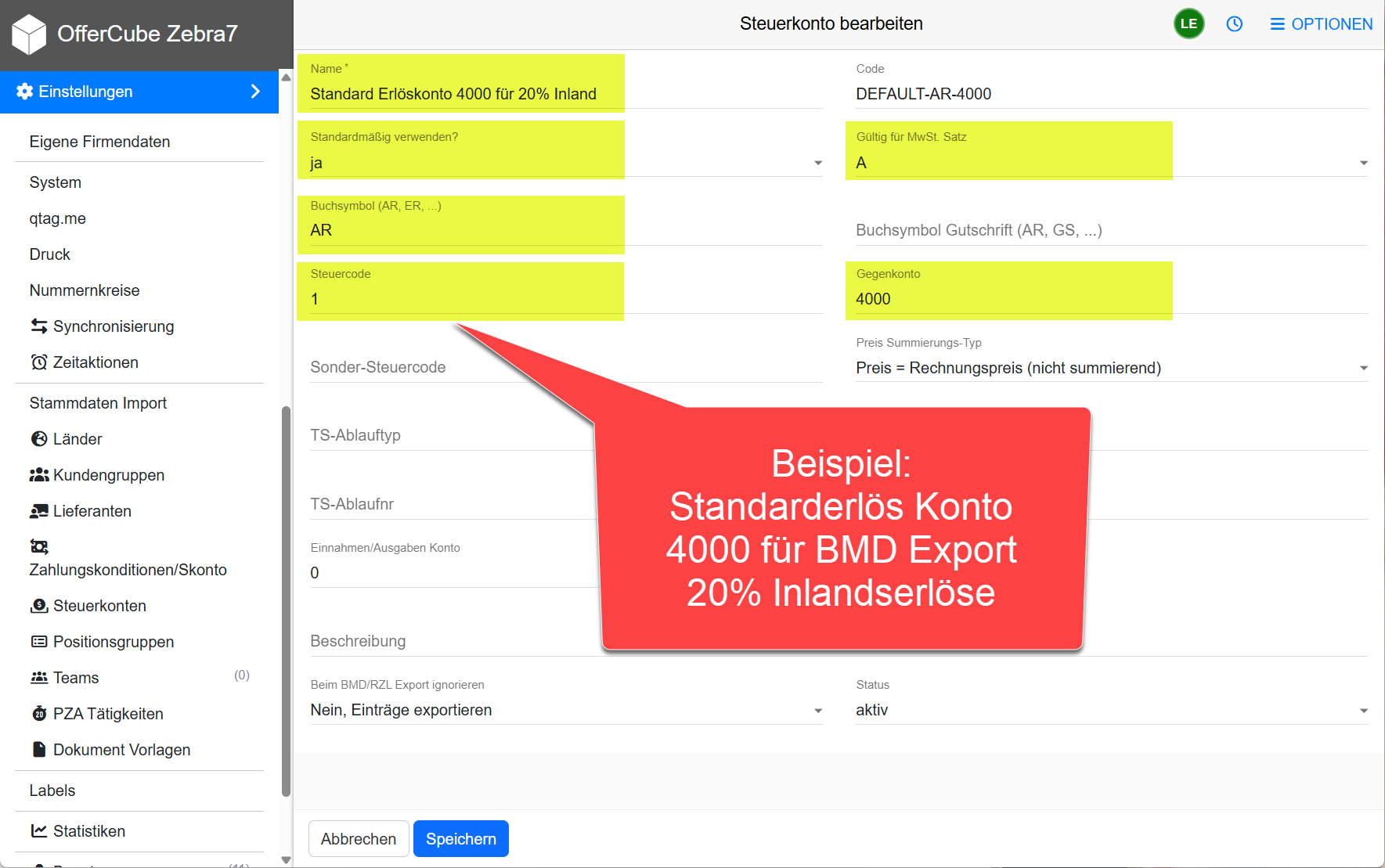Image resolution: width=1385 pixels, height=868 pixels.
Task: Click the OfferCube Zebra7 cube logo
Action: pos(29,34)
